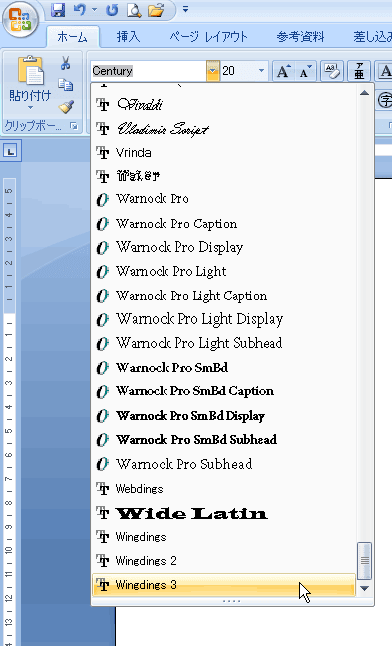392x646 pixels.
Task: Select the format painter brush
Action: coord(66,106)
